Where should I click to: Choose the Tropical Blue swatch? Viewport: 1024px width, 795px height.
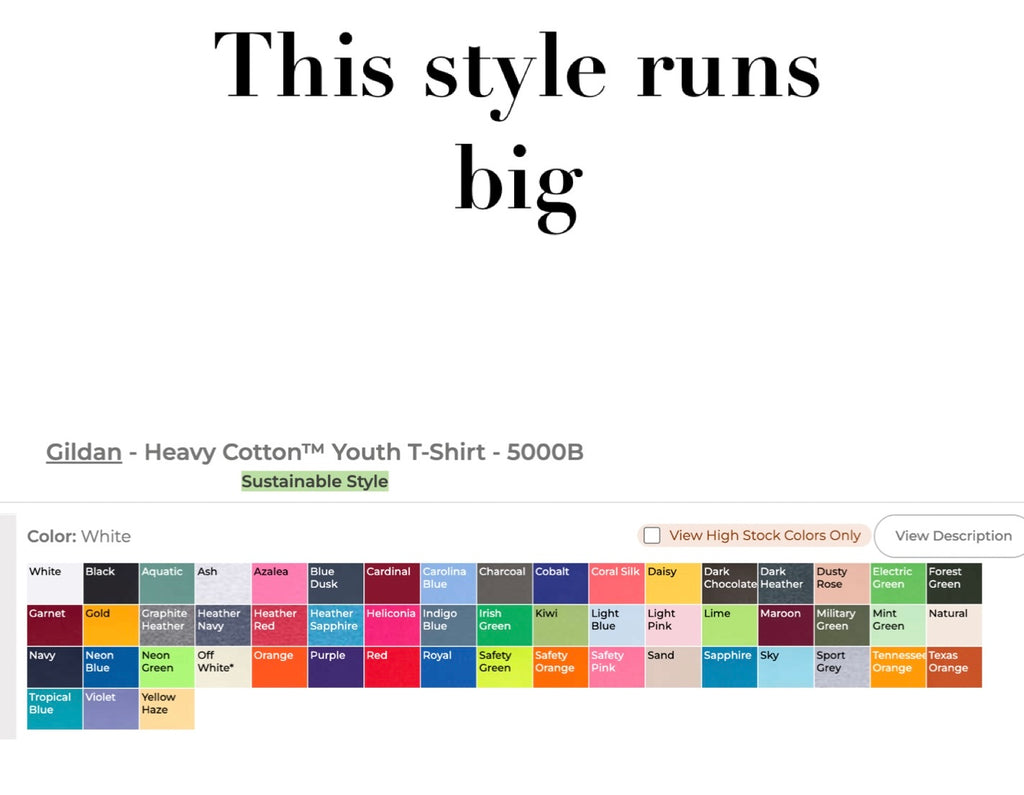coord(54,709)
